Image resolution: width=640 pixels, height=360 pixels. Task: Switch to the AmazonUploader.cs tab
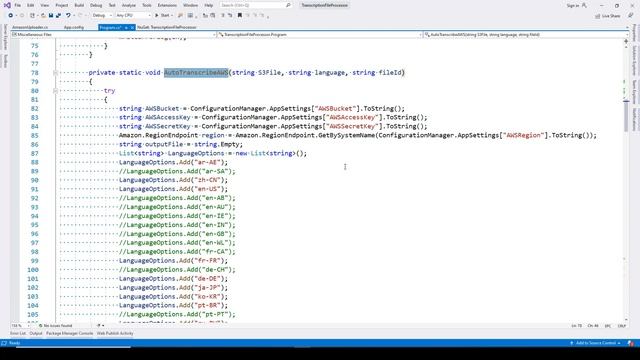[x=30, y=27]
